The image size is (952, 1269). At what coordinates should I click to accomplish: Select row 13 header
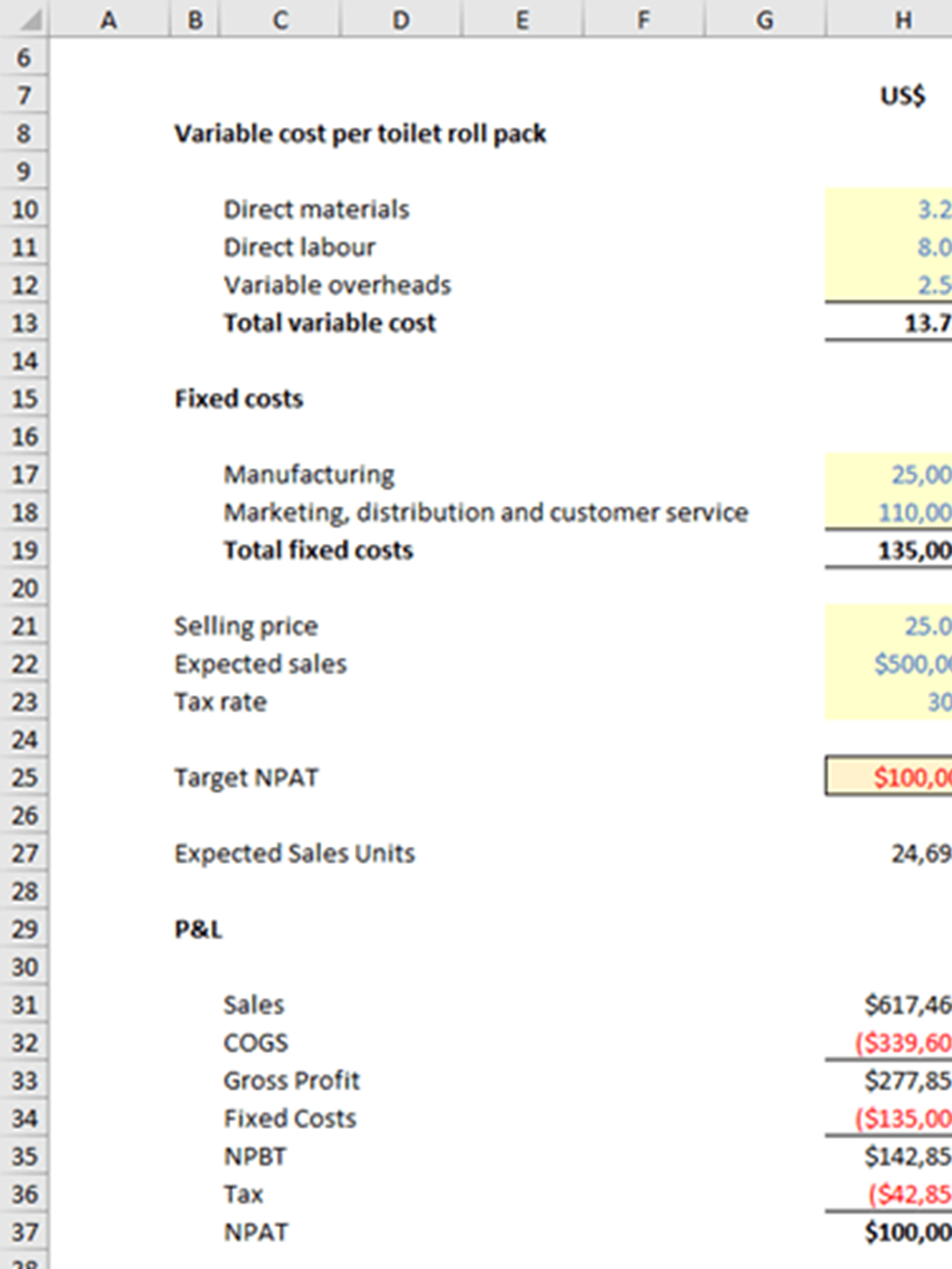click(24, 324)
